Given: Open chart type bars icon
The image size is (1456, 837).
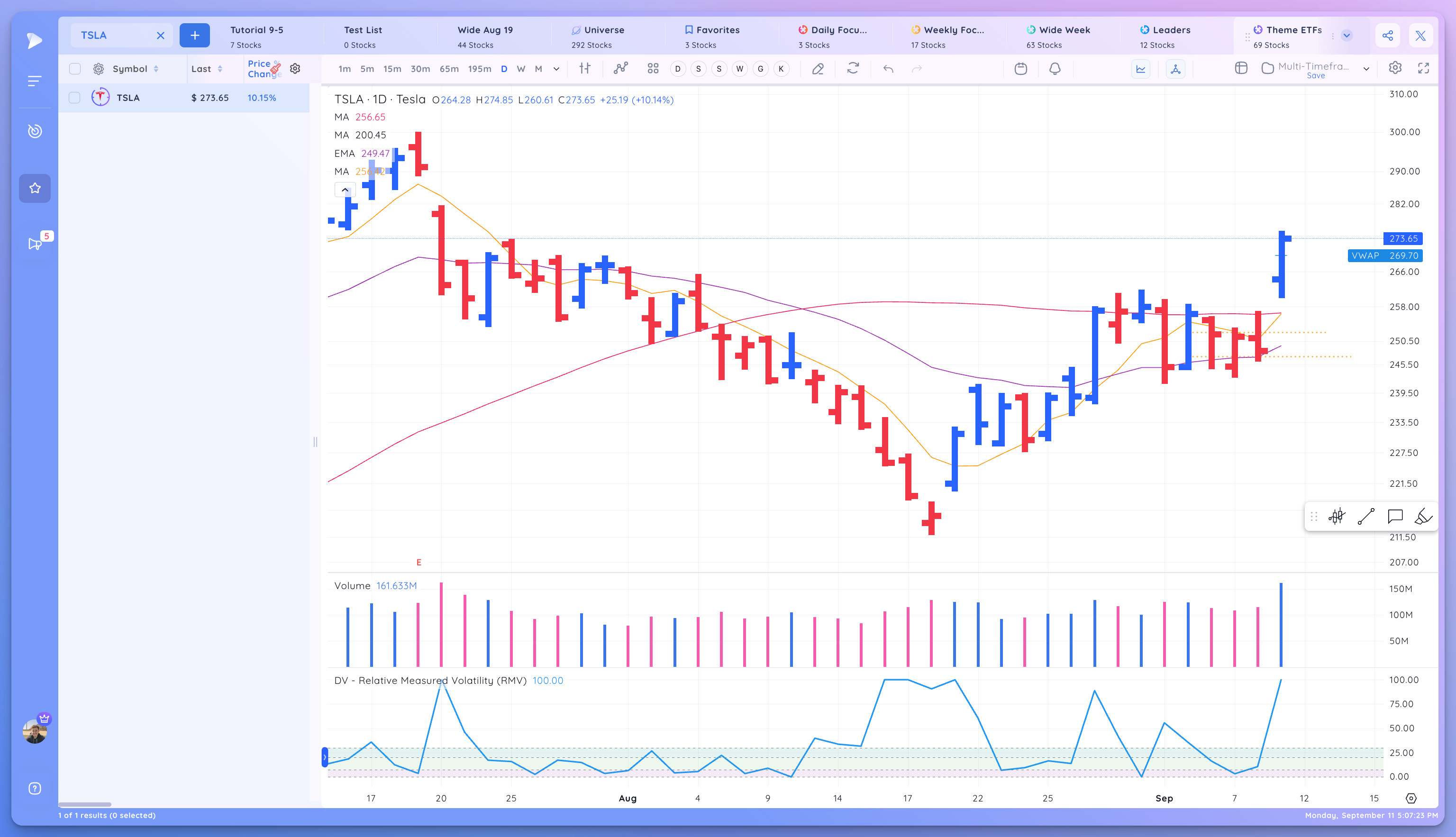Looking at the screenshot, I should (584, 68).
